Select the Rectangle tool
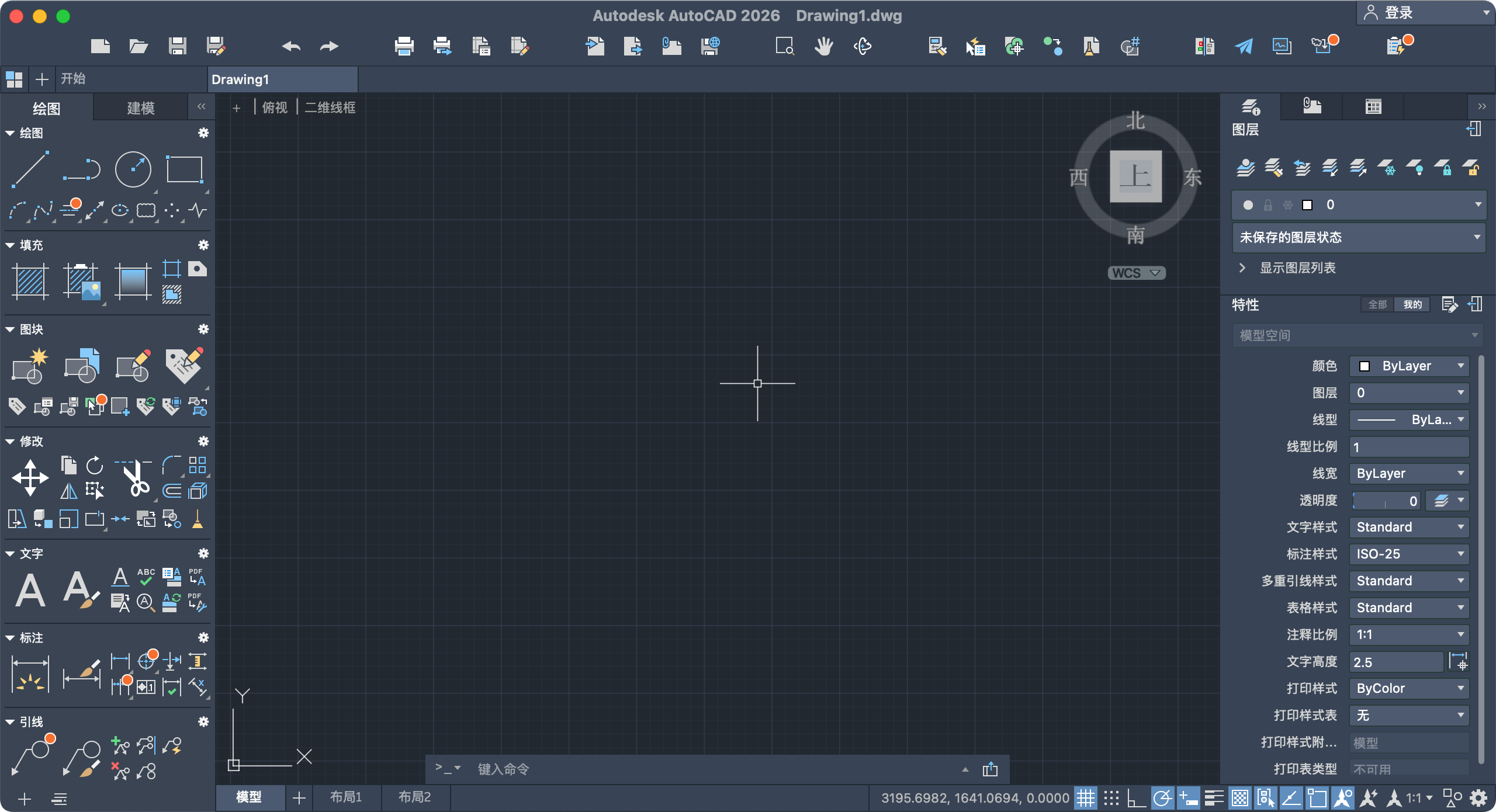The height and width of the screenshot is (812, 1496). (x=184, y=169)
